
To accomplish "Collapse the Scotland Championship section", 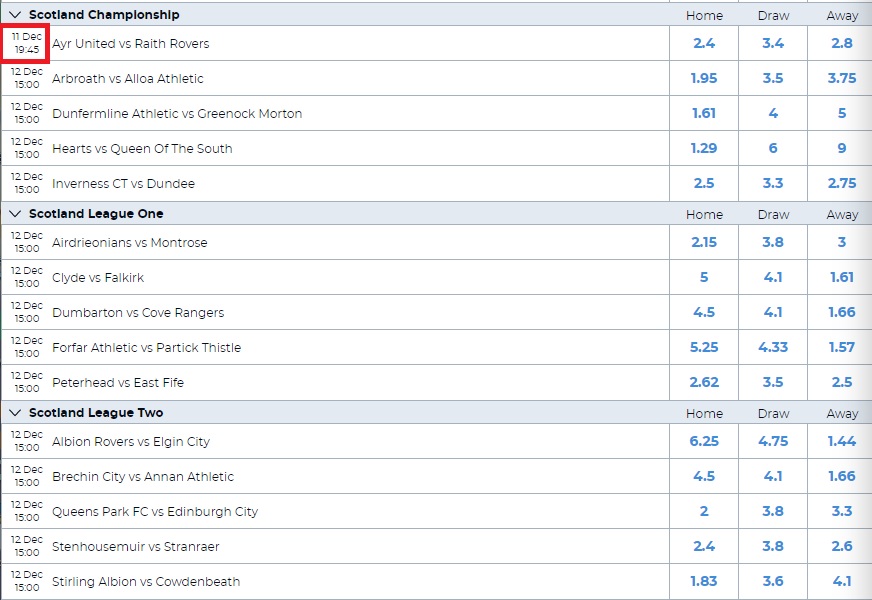I will [x=15, y=15].
